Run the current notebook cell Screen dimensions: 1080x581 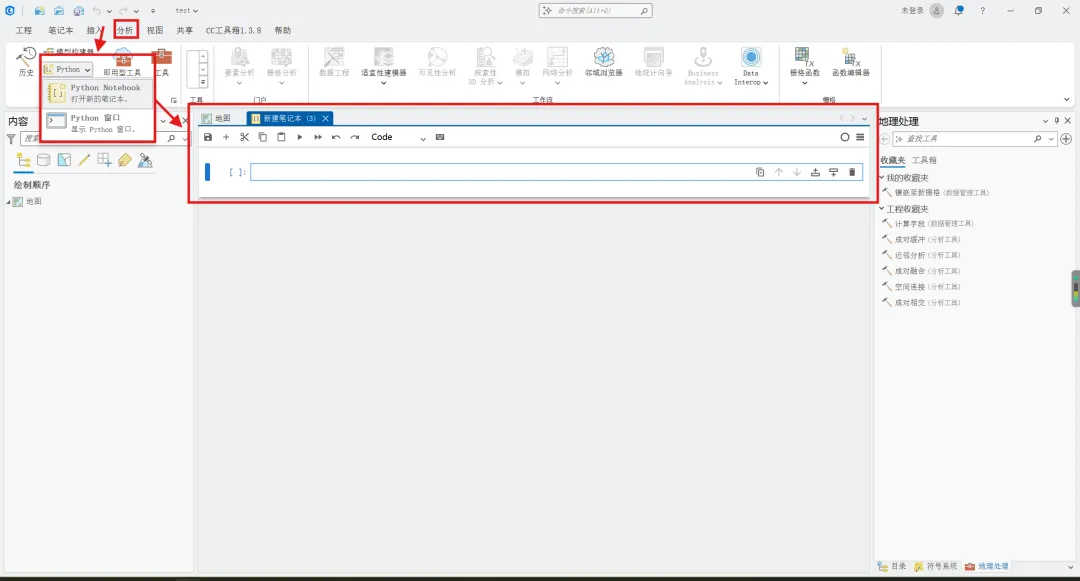click(300, 137)
